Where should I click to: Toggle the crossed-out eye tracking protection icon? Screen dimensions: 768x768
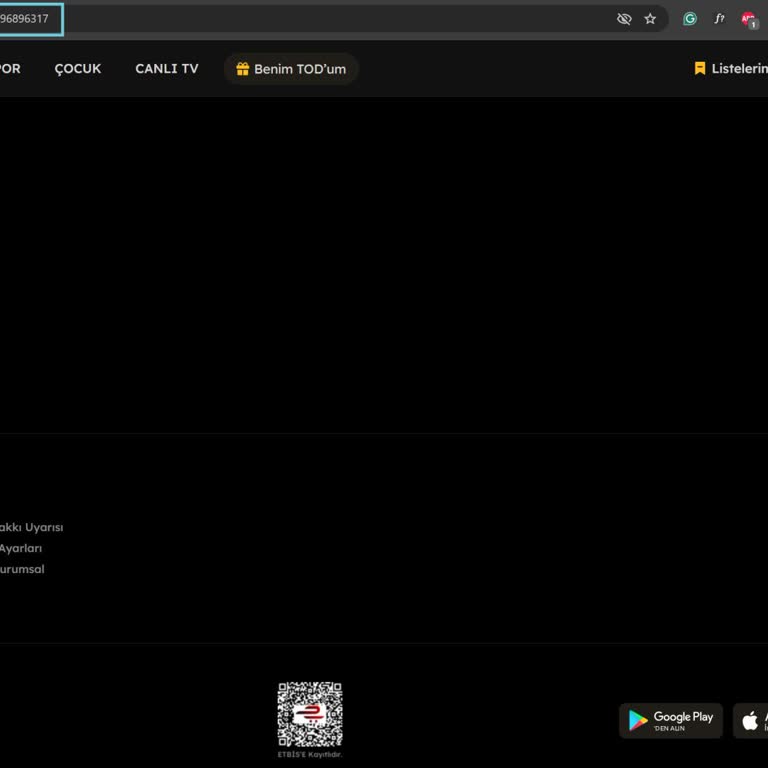pos(624,19)
